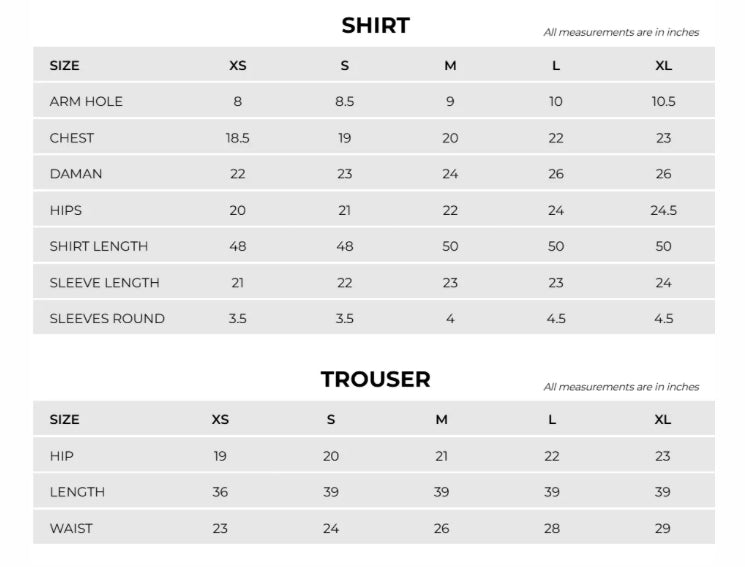Select the DAMAN row label
Viewport: 745px width, 567px height.
coord(76,174)
